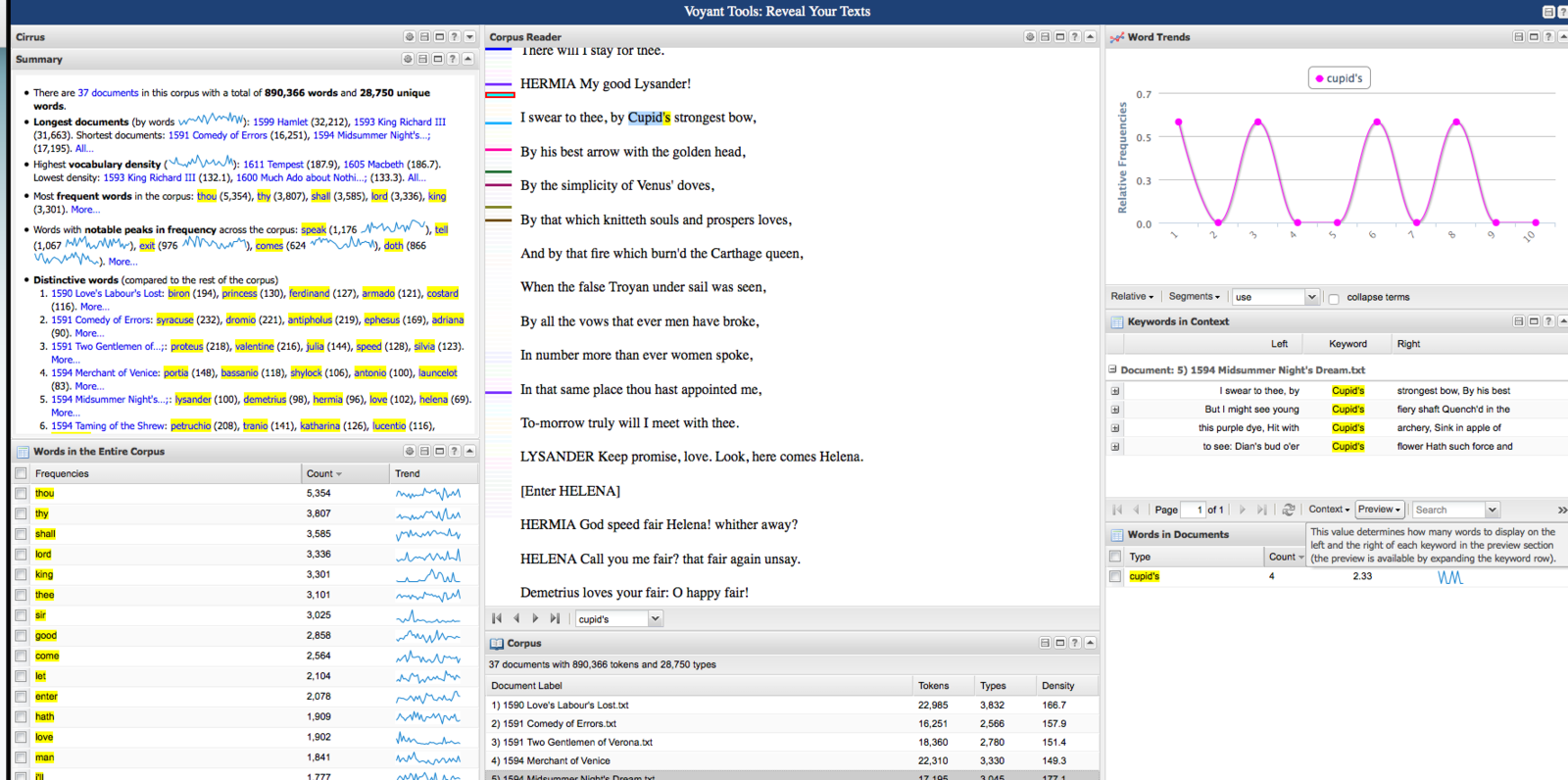Enable the 'collapse terms' checkbox
The width and height of the screenshot is (1568, 780).
(1334, 298)
